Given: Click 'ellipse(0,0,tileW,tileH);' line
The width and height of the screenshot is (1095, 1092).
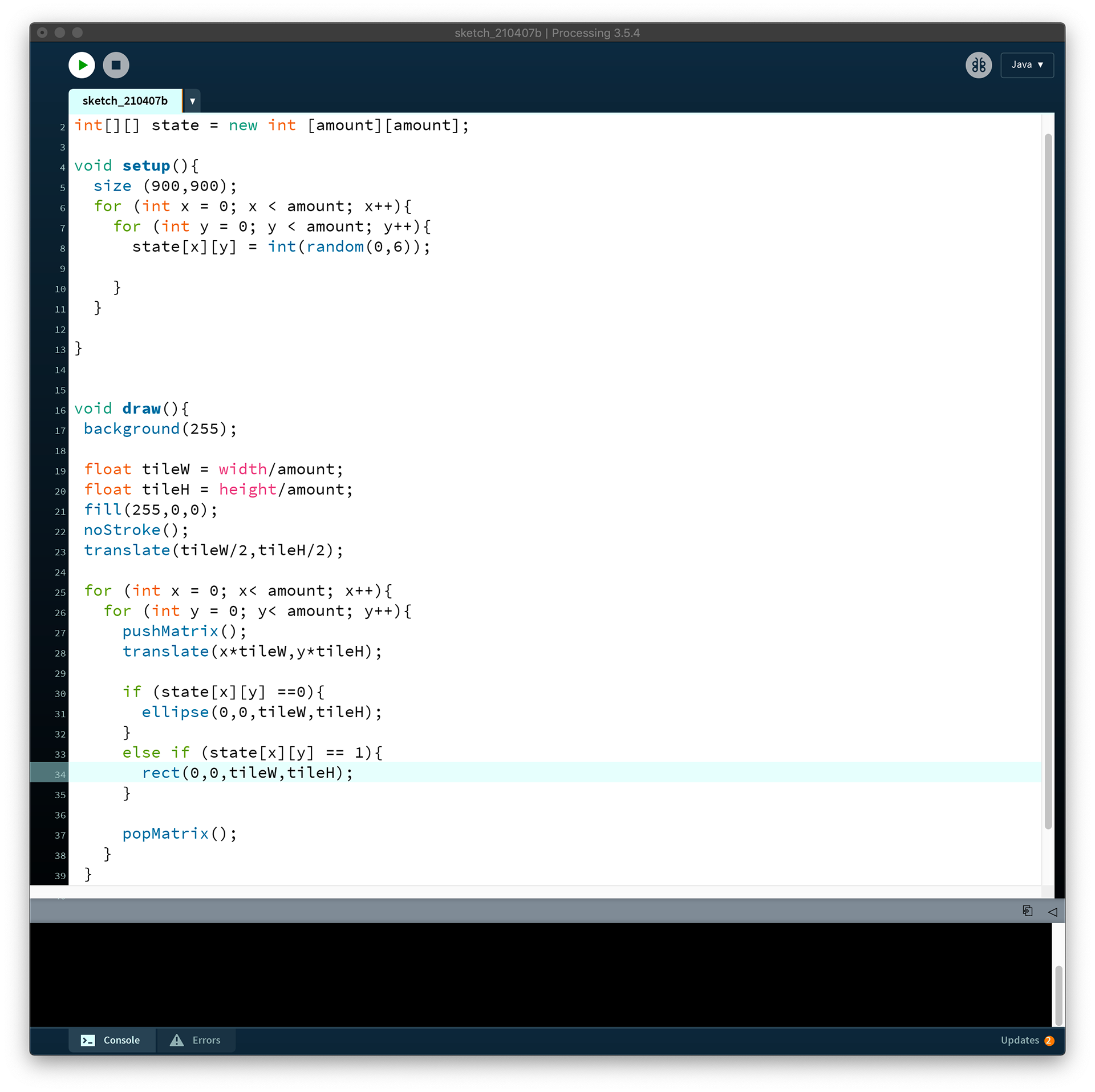Looking at the screenshot, I should coord(262,712).
